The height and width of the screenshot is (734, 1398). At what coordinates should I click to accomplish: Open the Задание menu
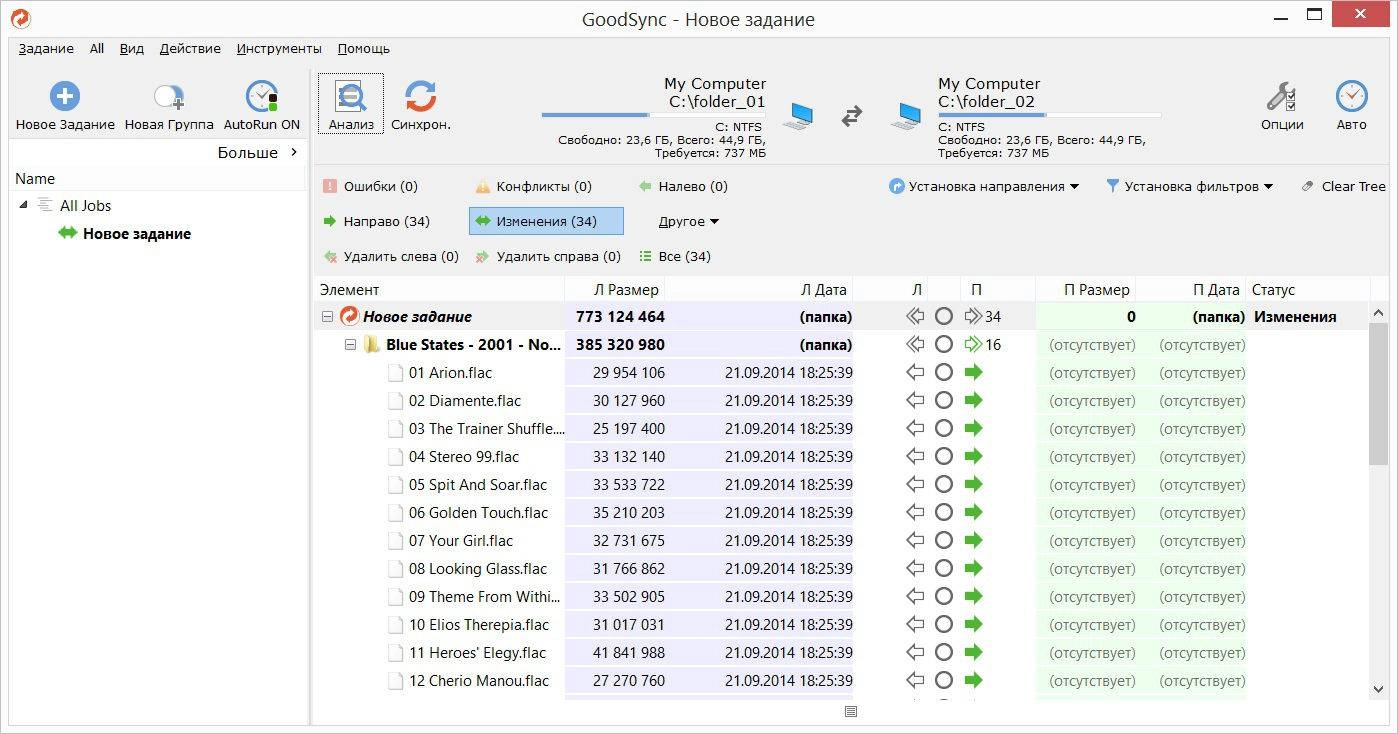tap(46, 48)
